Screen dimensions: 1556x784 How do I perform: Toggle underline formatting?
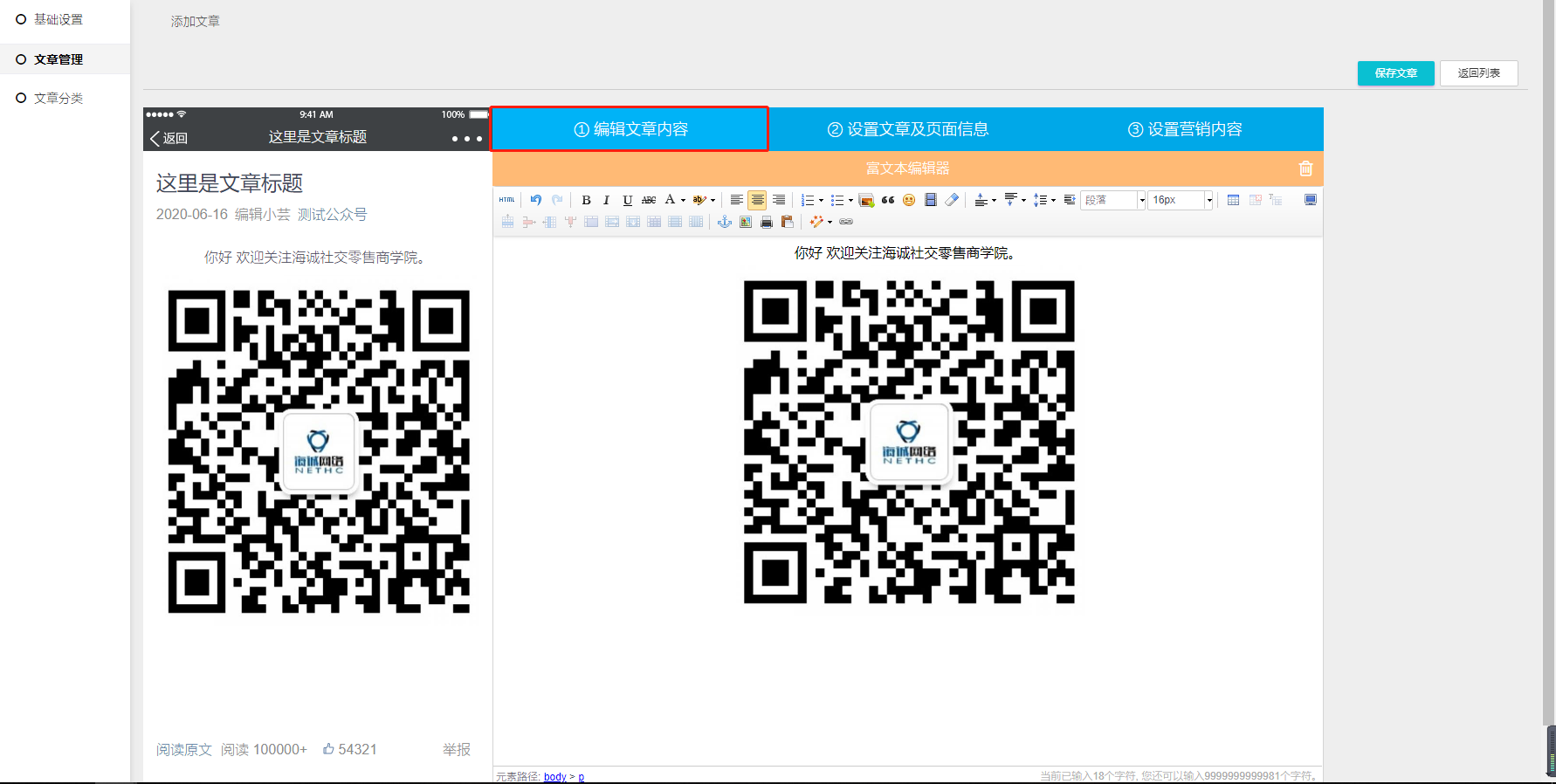[x=628, y=200]
